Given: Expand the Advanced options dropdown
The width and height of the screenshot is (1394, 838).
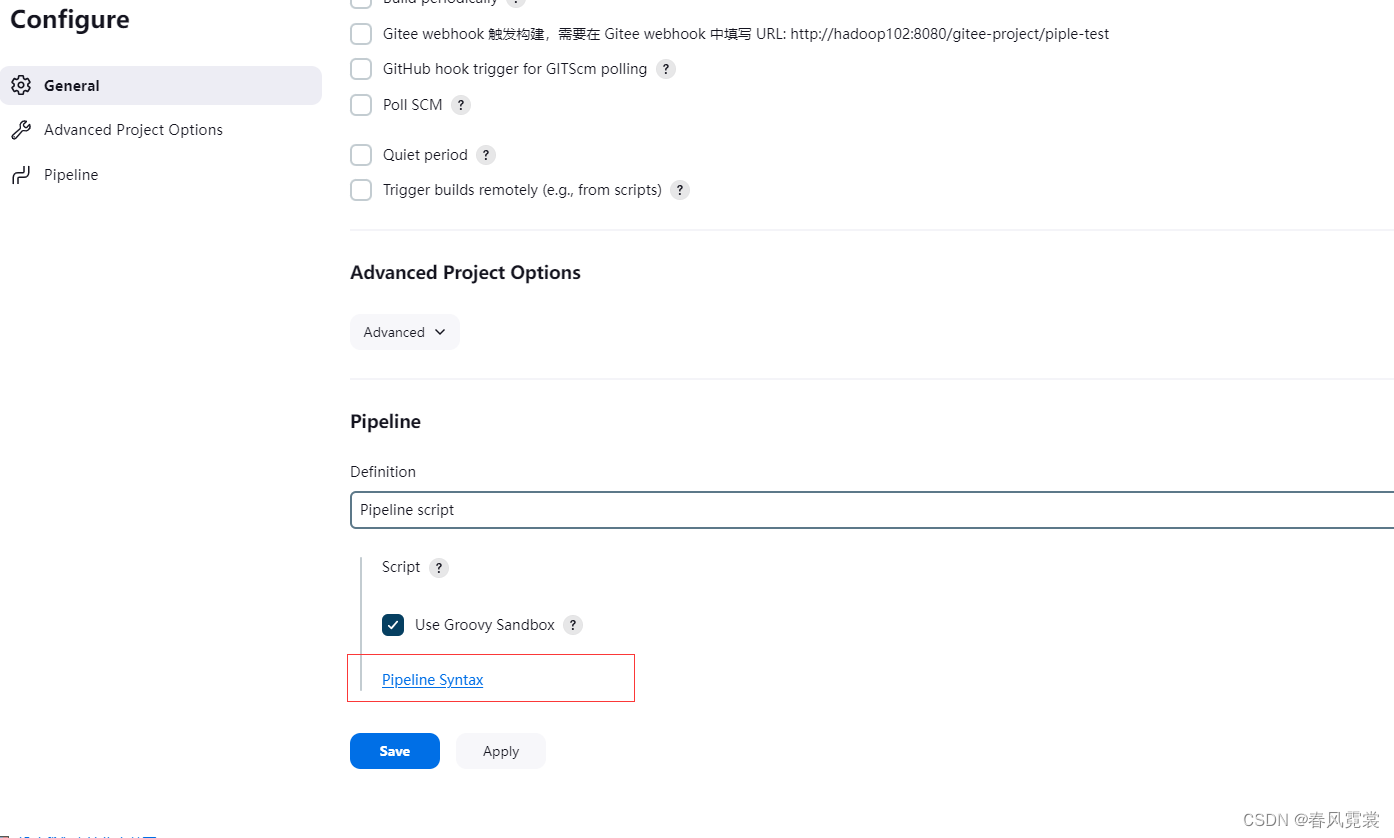Looking at the screenshot, I should [x=405, y=332].
